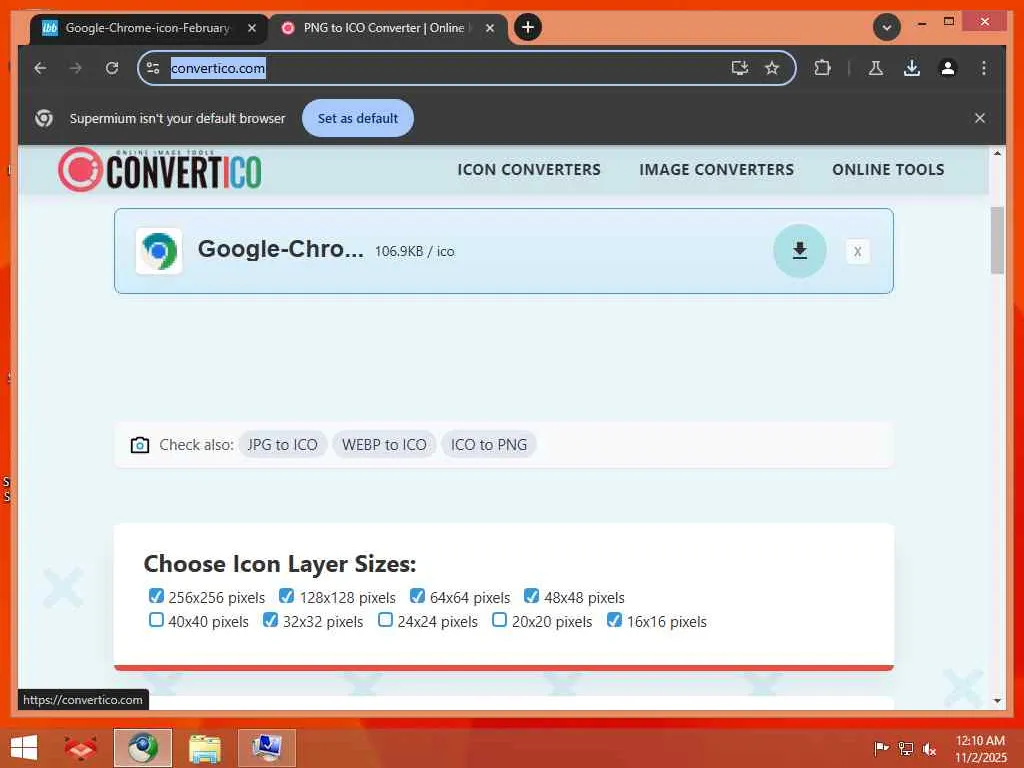1024x768 pixels.
Task: Click the muted volume tray icon
Action: pyautogui.click(x=929, y=748)
